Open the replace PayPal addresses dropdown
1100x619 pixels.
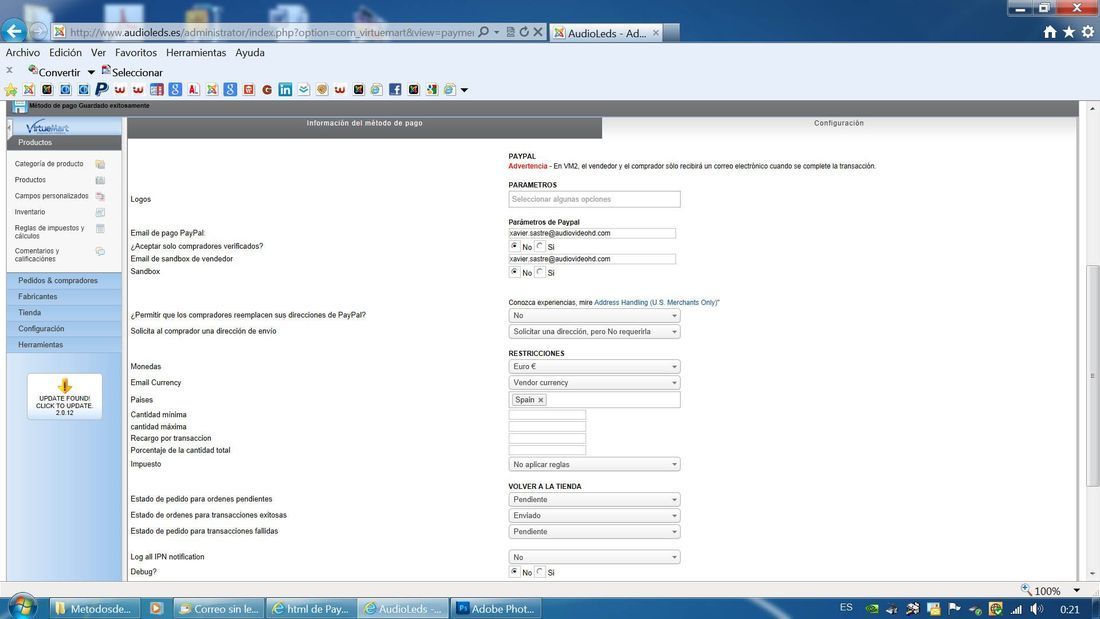[594, 315]
